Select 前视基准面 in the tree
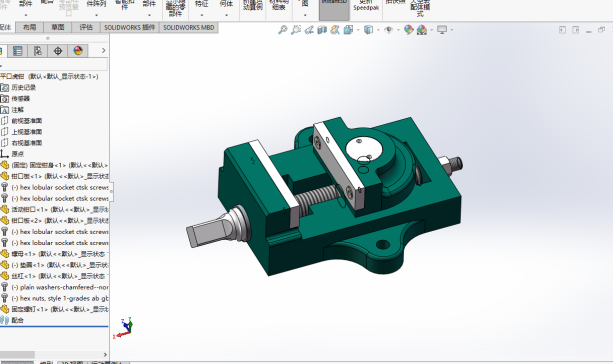The height and width of the screenshot is (364, 613). click(27, 121)
